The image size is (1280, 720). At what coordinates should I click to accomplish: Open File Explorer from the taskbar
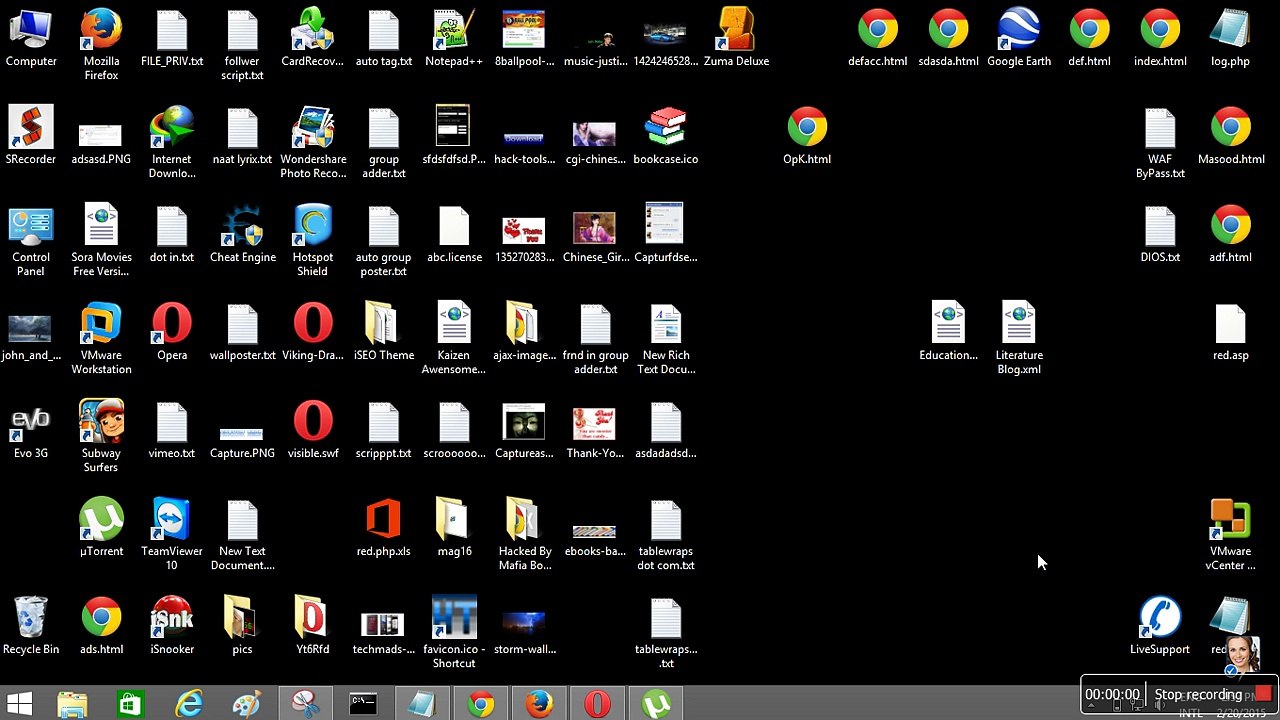pos(72,704)
